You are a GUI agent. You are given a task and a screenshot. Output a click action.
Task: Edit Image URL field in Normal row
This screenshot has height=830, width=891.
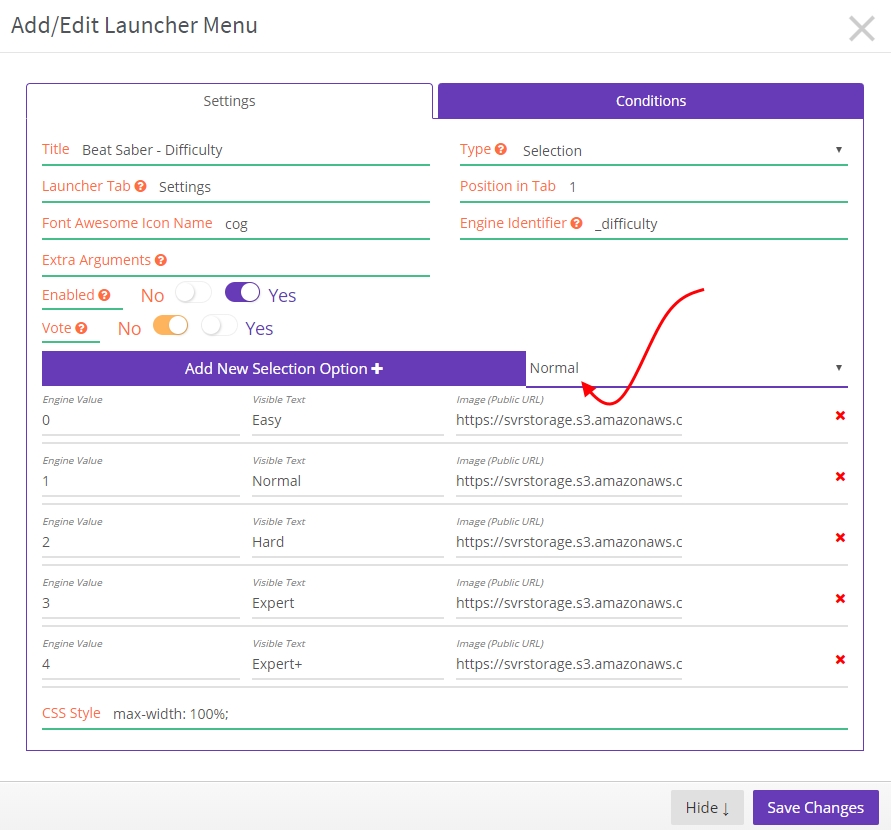(x=569, y=481)
